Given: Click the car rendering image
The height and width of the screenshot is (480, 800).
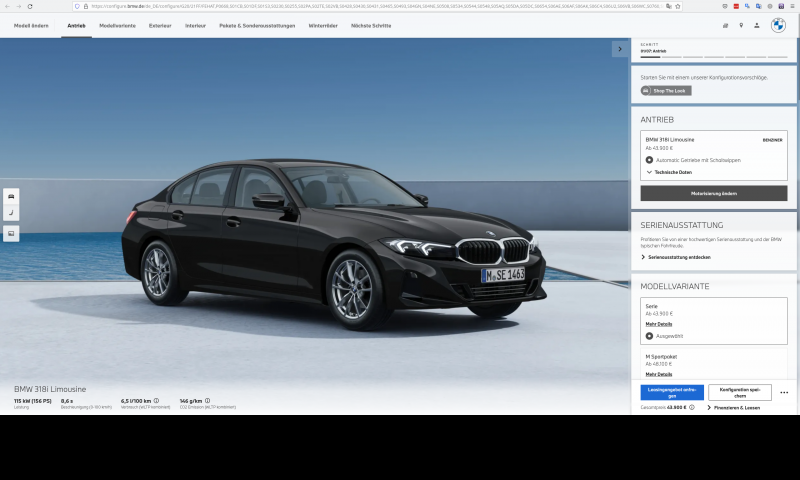Looking at the screenshot, I should pyautogui.click(x=334, y=245).
